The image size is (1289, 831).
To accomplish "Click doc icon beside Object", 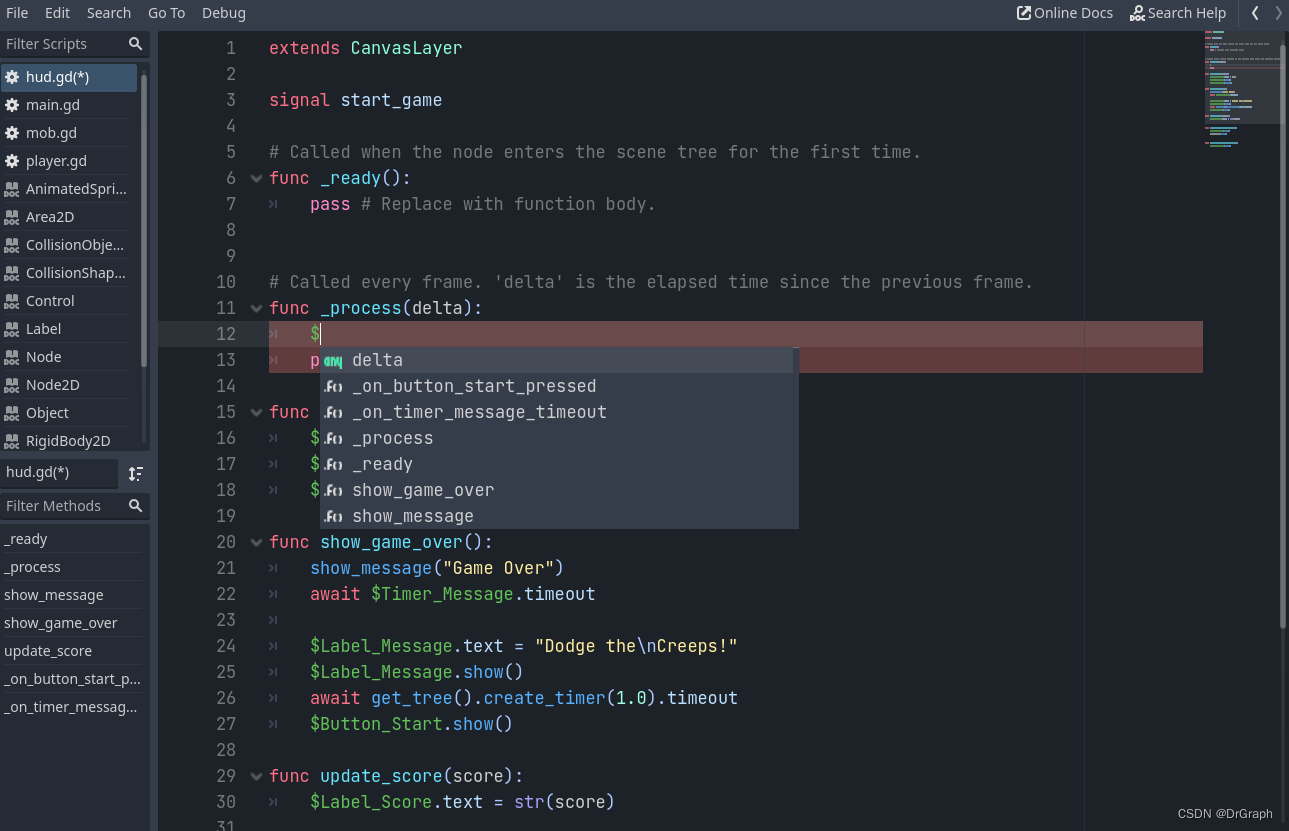I will (x=12, y=413).
